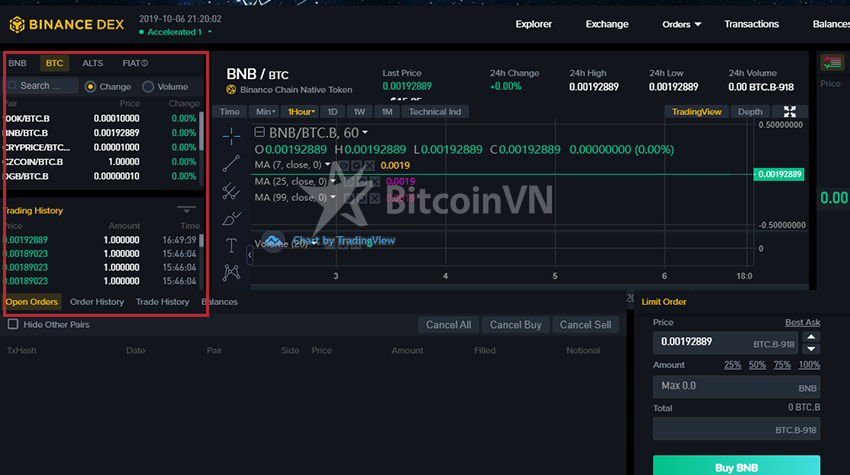Click the TradingView logo badge
The width and height of the screenshot is (850, 475).
(273, 241)
